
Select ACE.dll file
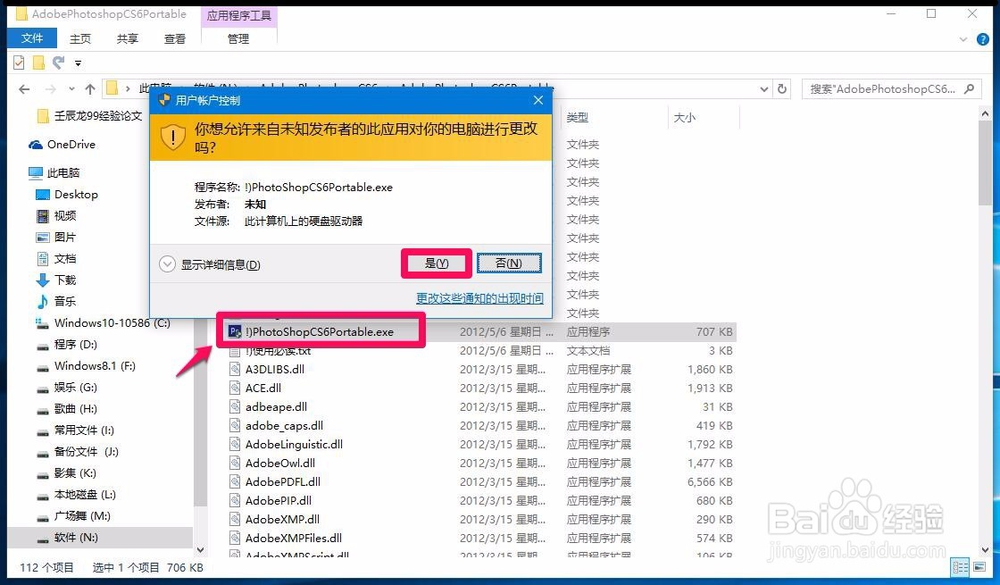(263, 388)
